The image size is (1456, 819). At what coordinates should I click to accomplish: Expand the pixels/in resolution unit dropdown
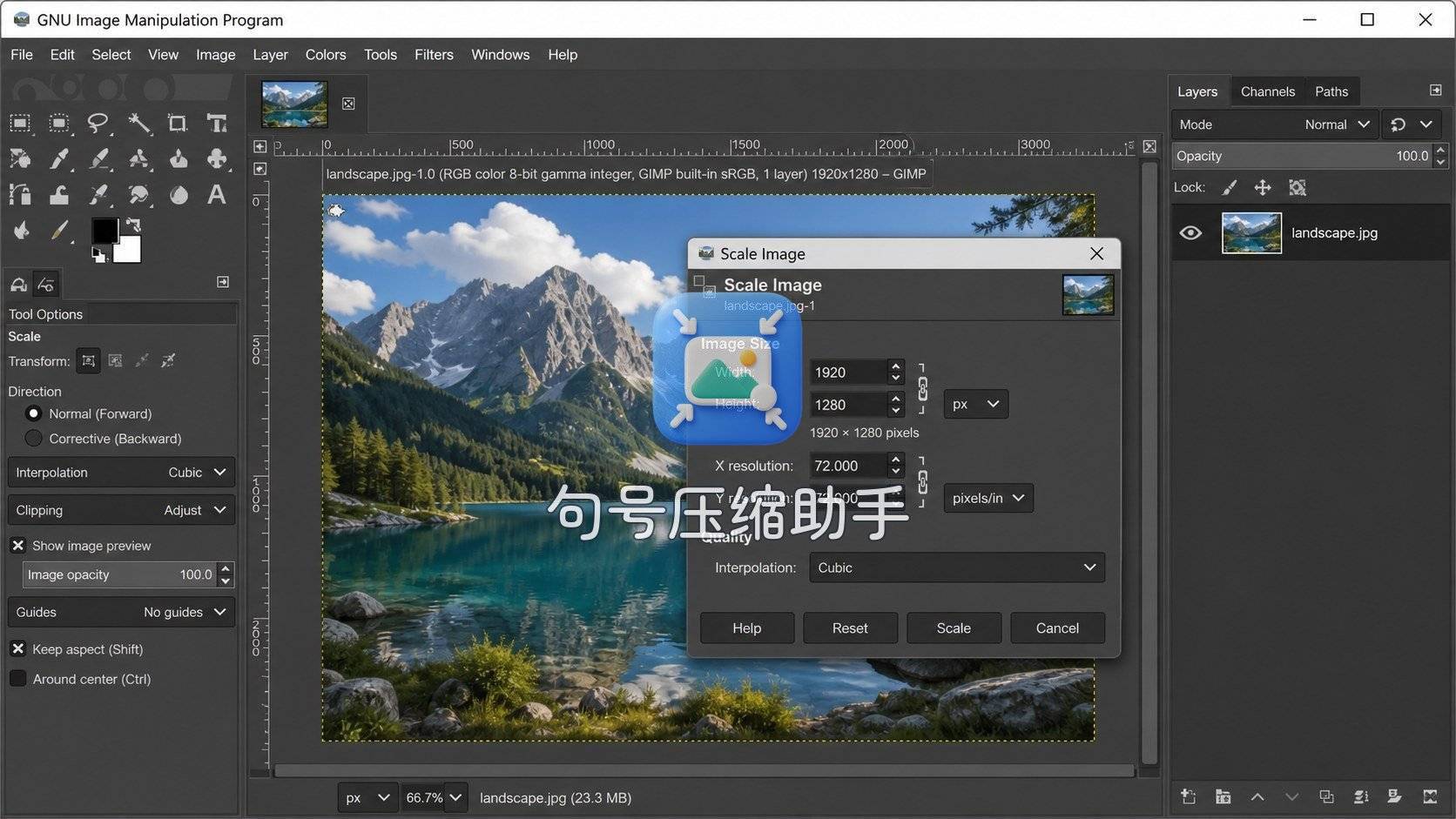coord(988,498)
